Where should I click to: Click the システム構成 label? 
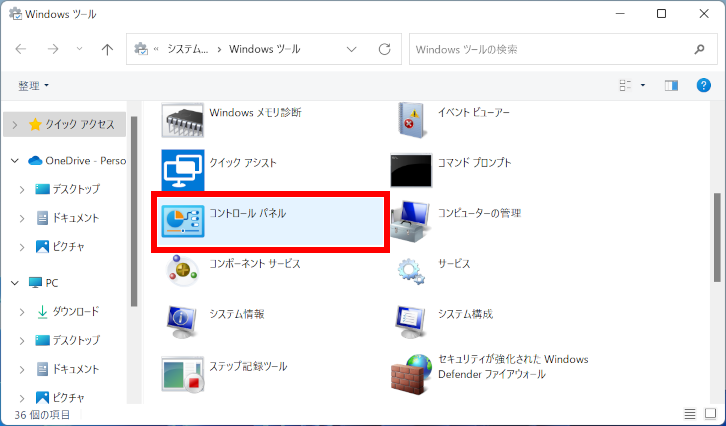click(465, 314)
